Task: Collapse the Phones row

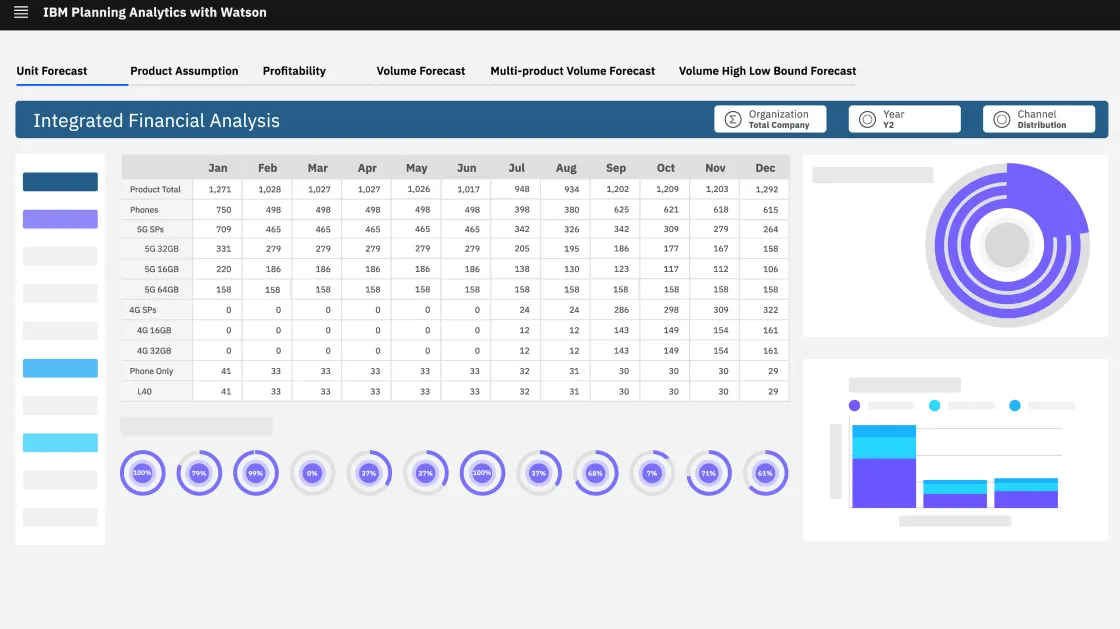Action: click(144, 210)
